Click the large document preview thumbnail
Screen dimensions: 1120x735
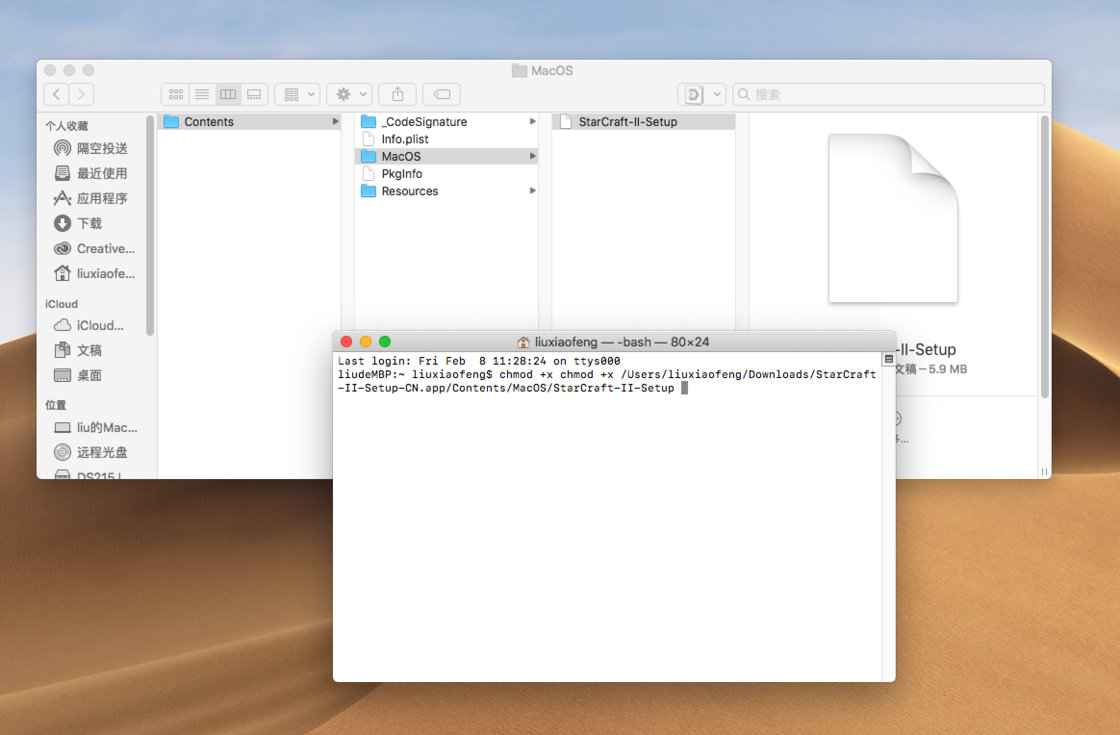(892, 218)
